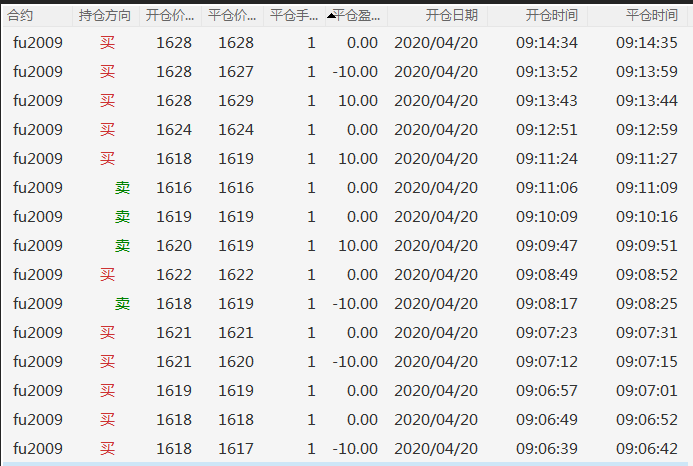Viewport: 693px width, 466px height.
Task: Click the sort arrow in the 平仓盈 column header
Action: (x=331, y=16)
